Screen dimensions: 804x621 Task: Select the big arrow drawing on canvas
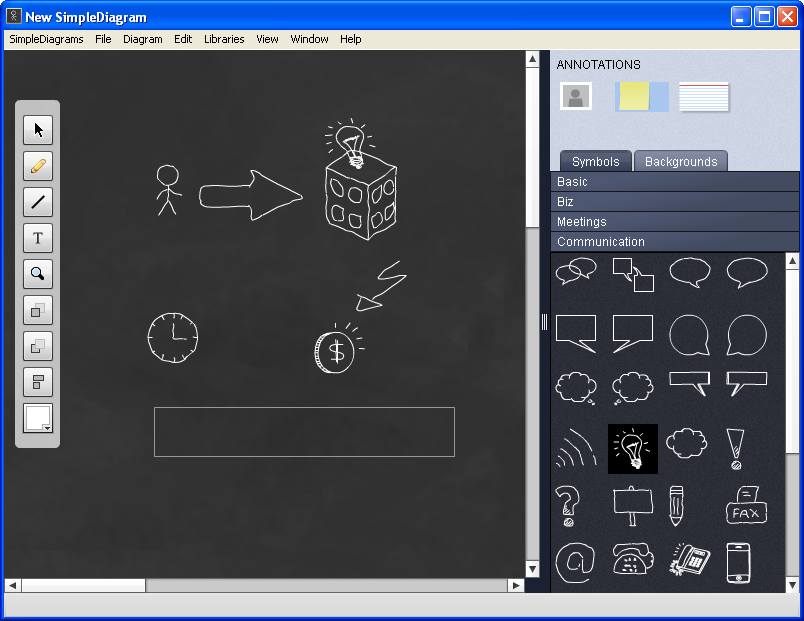coord(250,195)
